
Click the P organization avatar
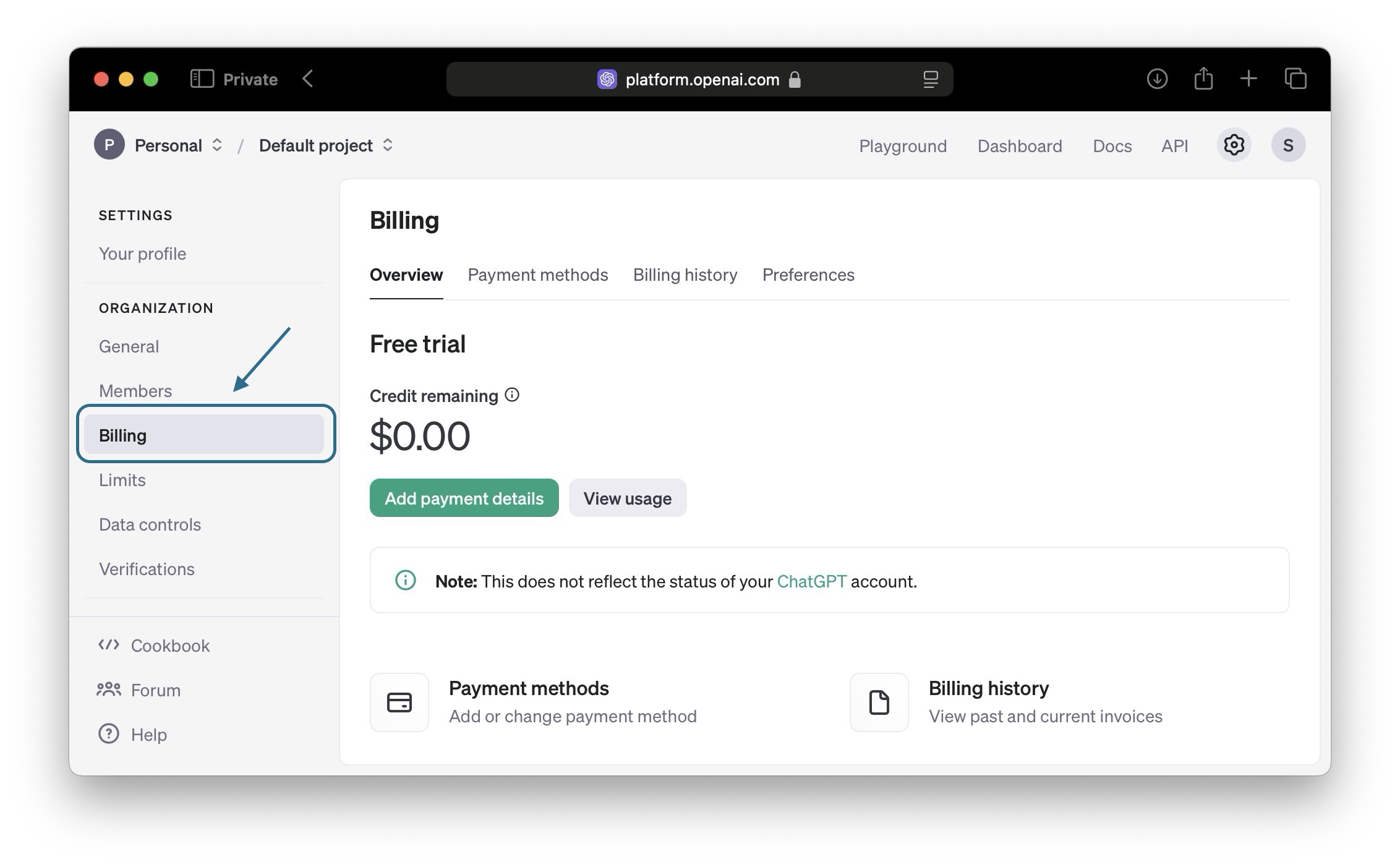(x=109, y=145)
